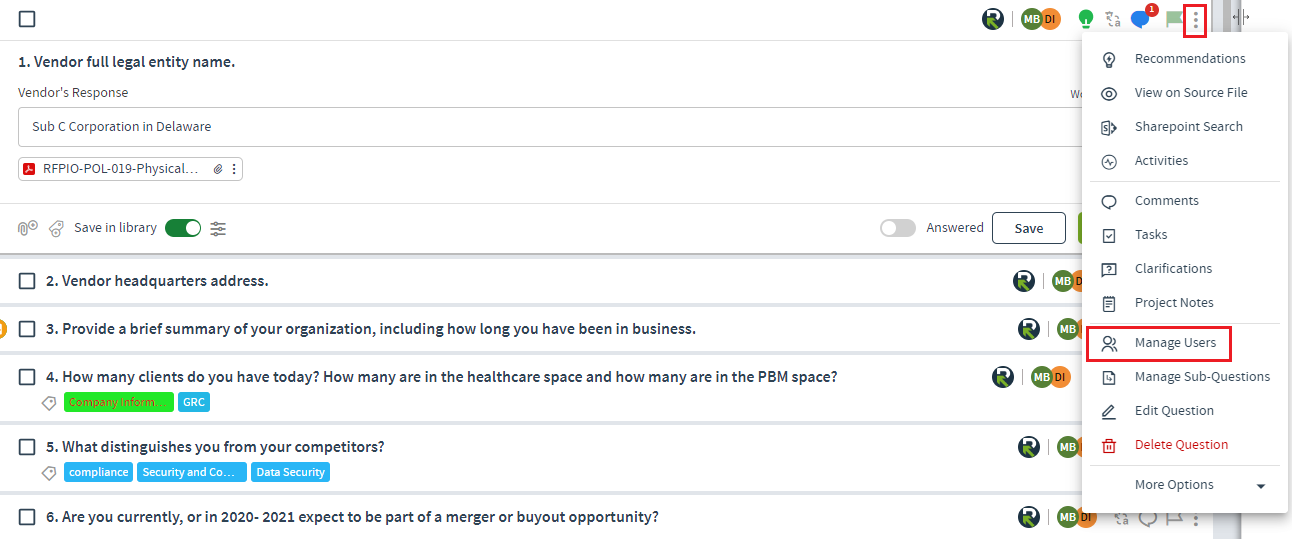This screenshot has width=1292, height=539.
Task: Open the library settings sliders icon
Action: click(x=218, y=228)
